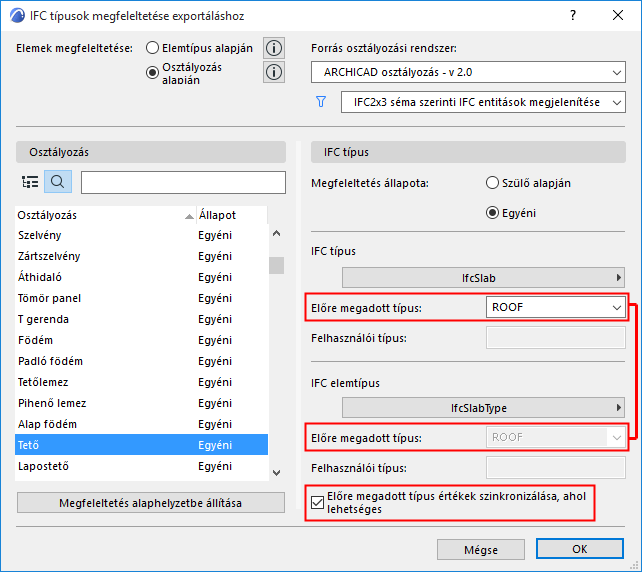
Task: Select the Lapostető row
Action: 142,466
